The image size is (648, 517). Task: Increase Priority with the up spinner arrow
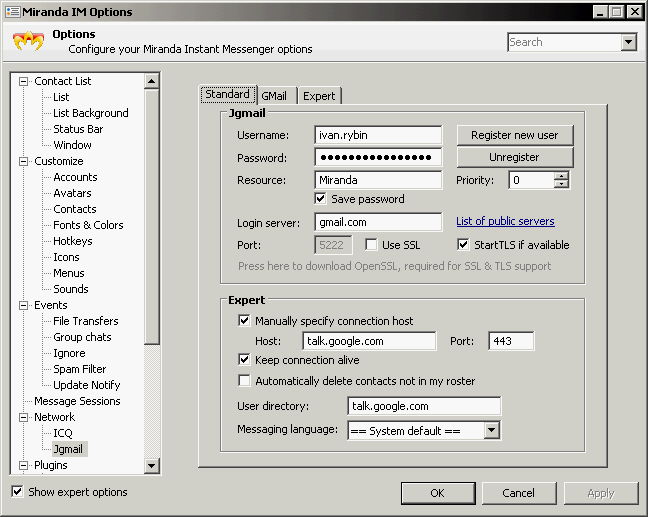click(561, 176)
